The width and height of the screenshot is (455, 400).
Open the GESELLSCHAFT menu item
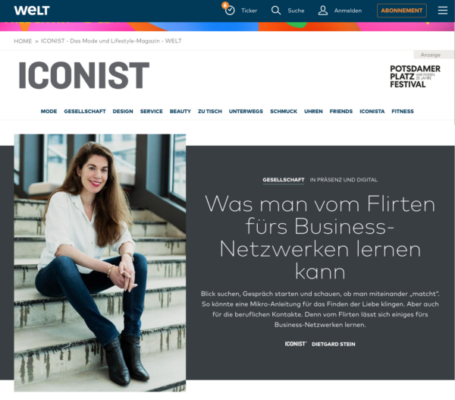coord(85,111)
